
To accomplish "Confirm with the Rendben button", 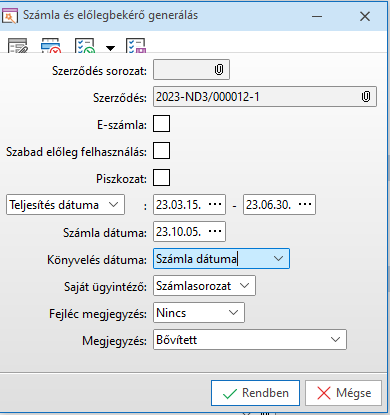I will pyautogui.click(x=255, y=393).
